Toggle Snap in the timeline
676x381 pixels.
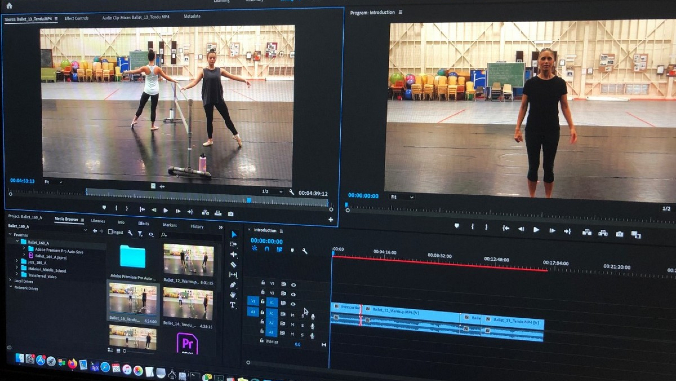point(267,249)
